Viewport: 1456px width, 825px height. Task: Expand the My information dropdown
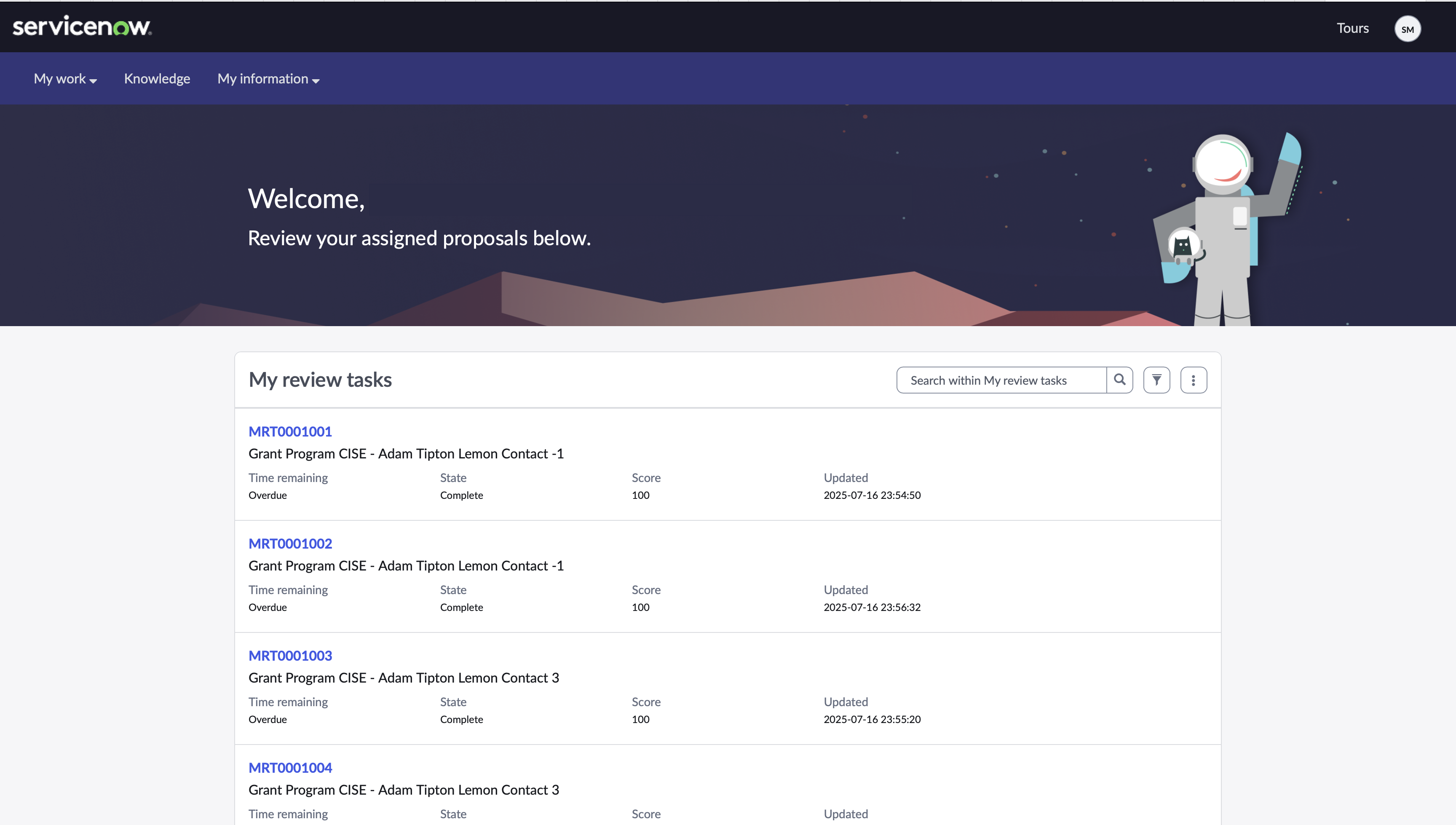tap(268, 79)
